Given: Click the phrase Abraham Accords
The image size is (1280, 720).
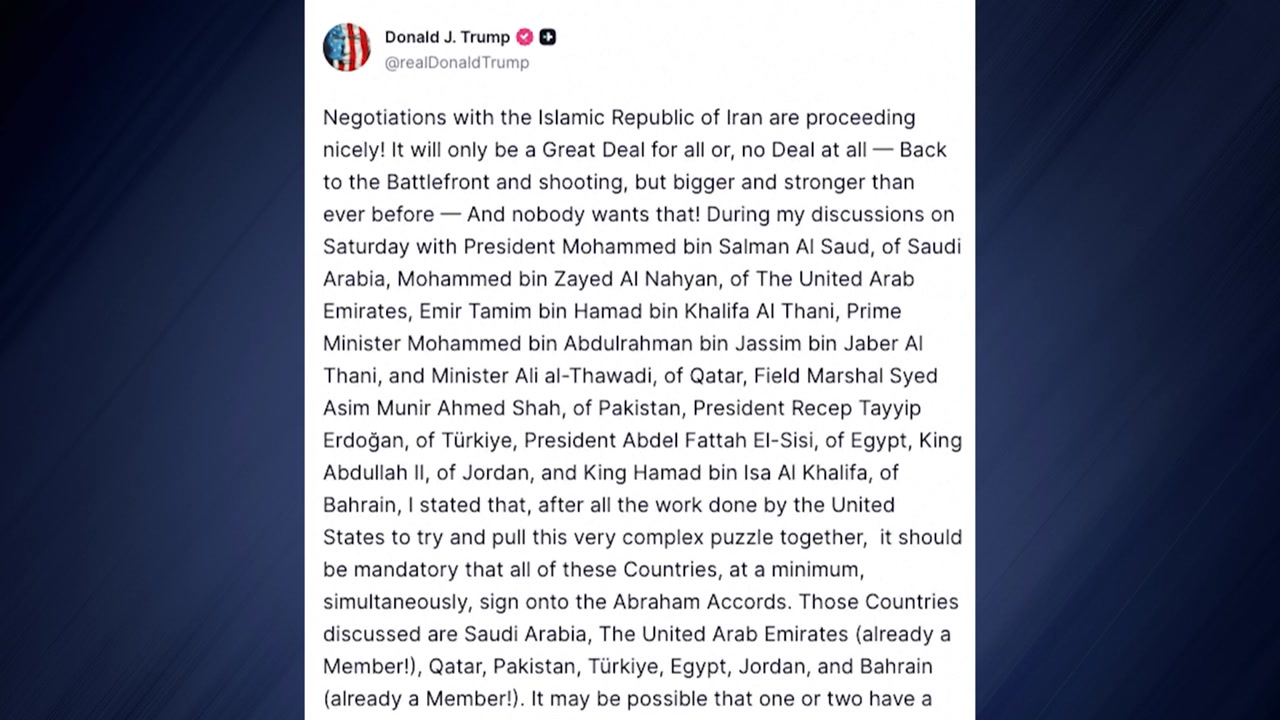Looking at the screenshot, I should click(700, 602).
